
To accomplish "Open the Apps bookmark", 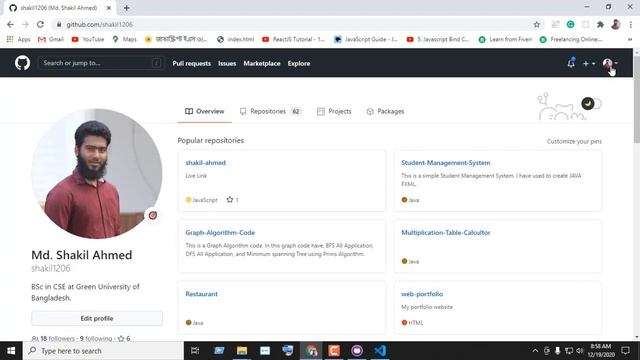I will click(18, 39).
